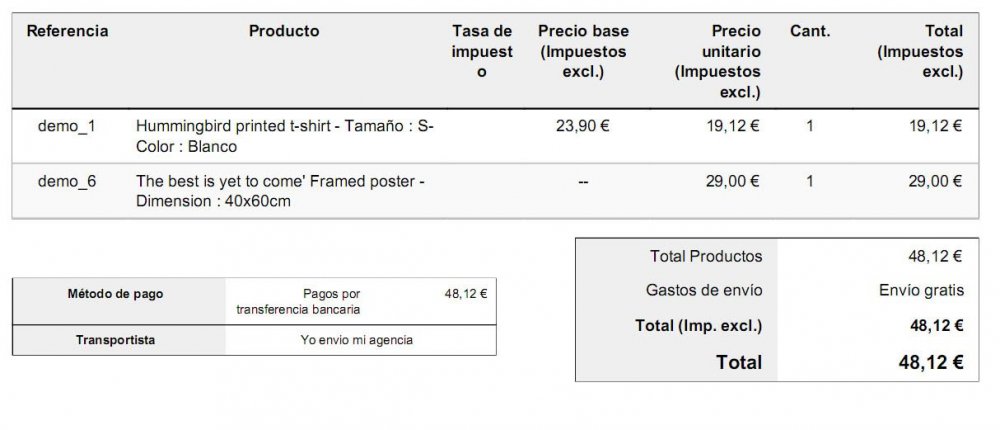
Task: Click the Tasa de impuesto header
Action: (482, 51)
